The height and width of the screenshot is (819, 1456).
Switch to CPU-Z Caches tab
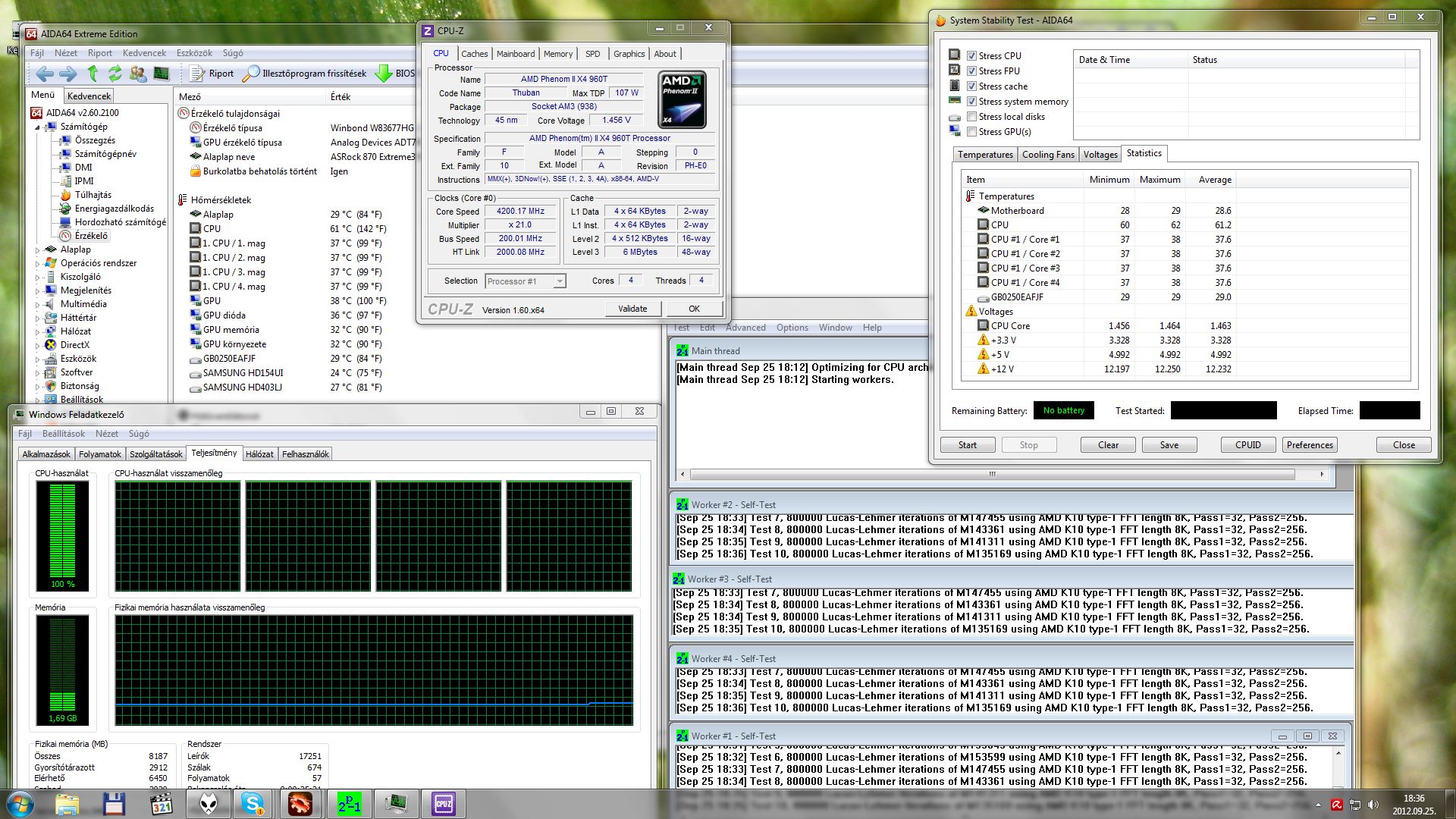coord(474,54)
